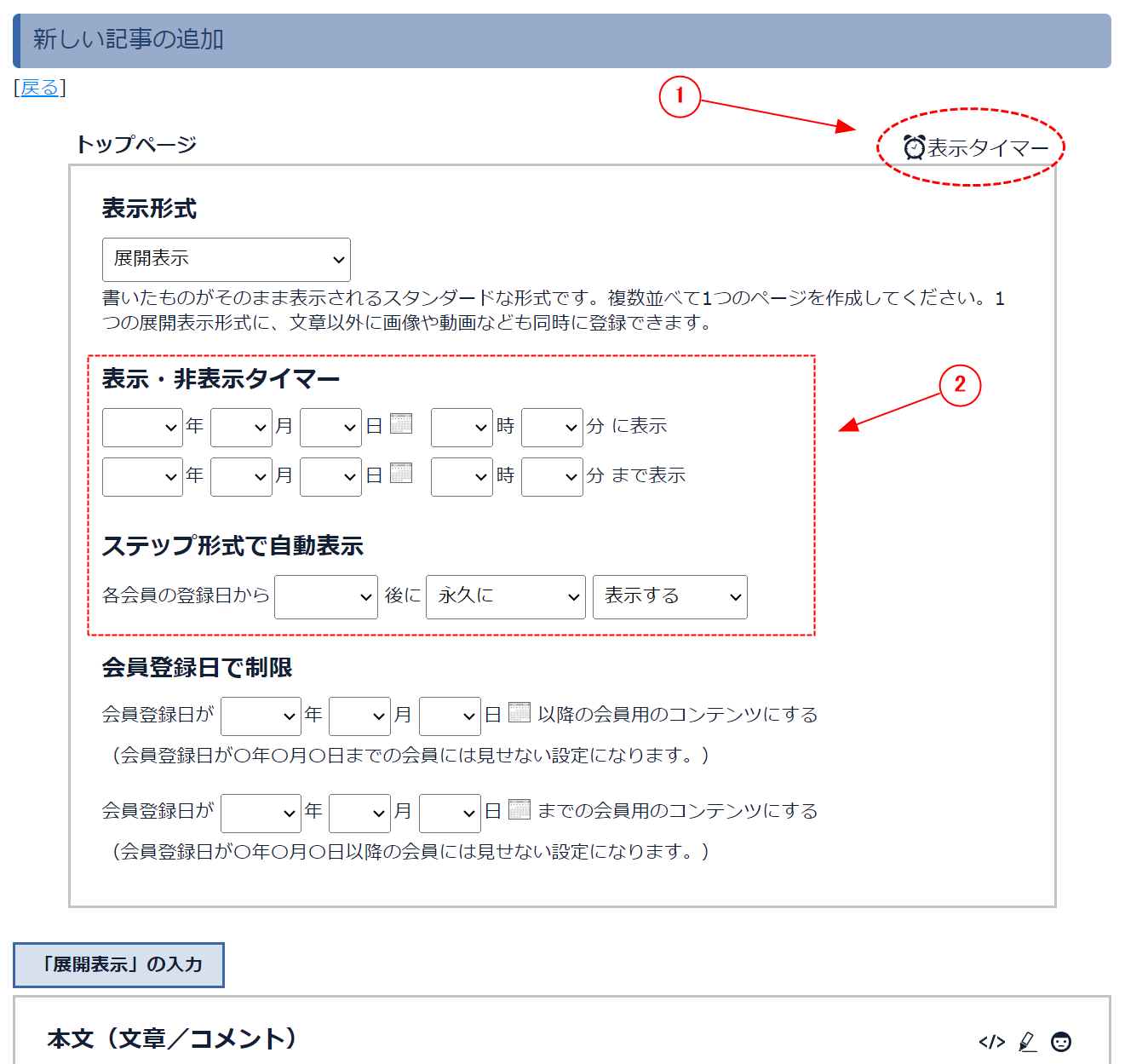Select the 「展開表示」の入力 tab

tap(119, 964)
